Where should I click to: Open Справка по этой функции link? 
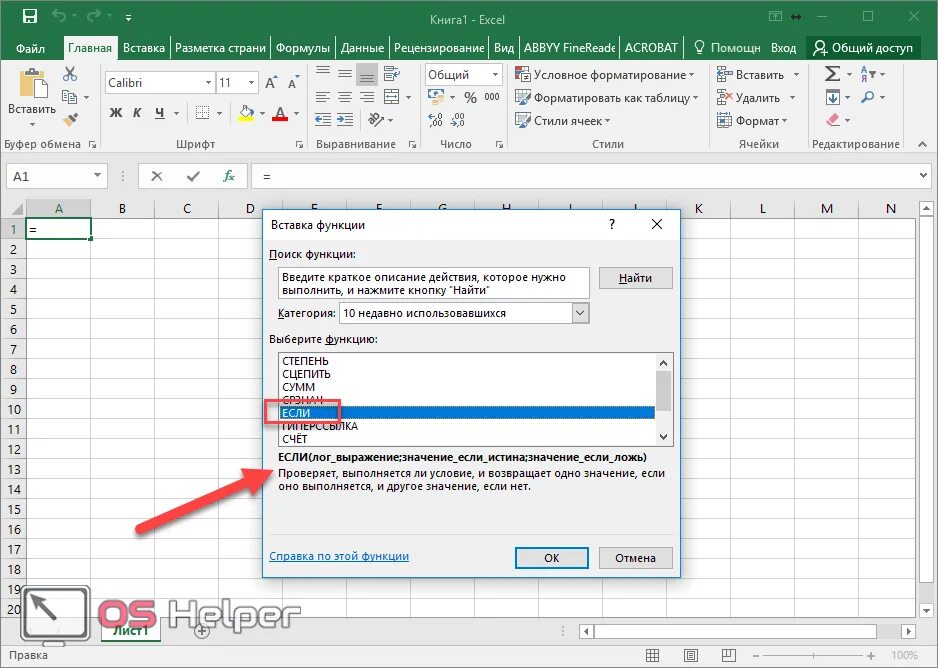pos(339,556)
